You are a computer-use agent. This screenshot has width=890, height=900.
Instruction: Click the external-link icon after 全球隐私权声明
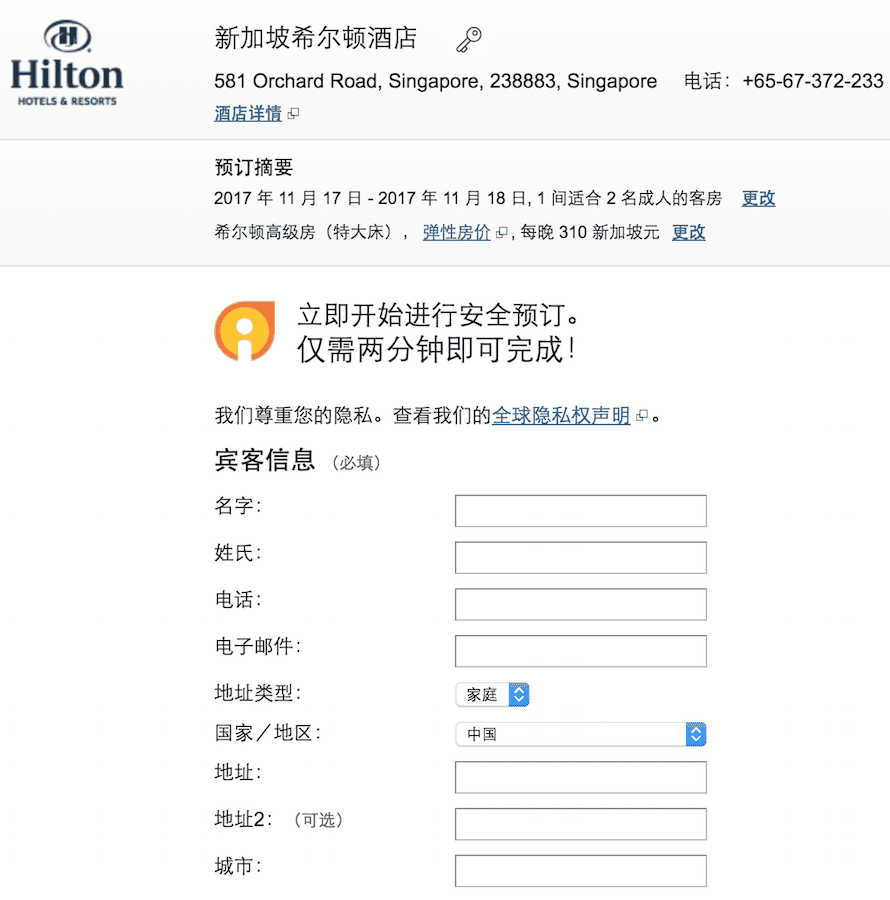click(642, 416)
